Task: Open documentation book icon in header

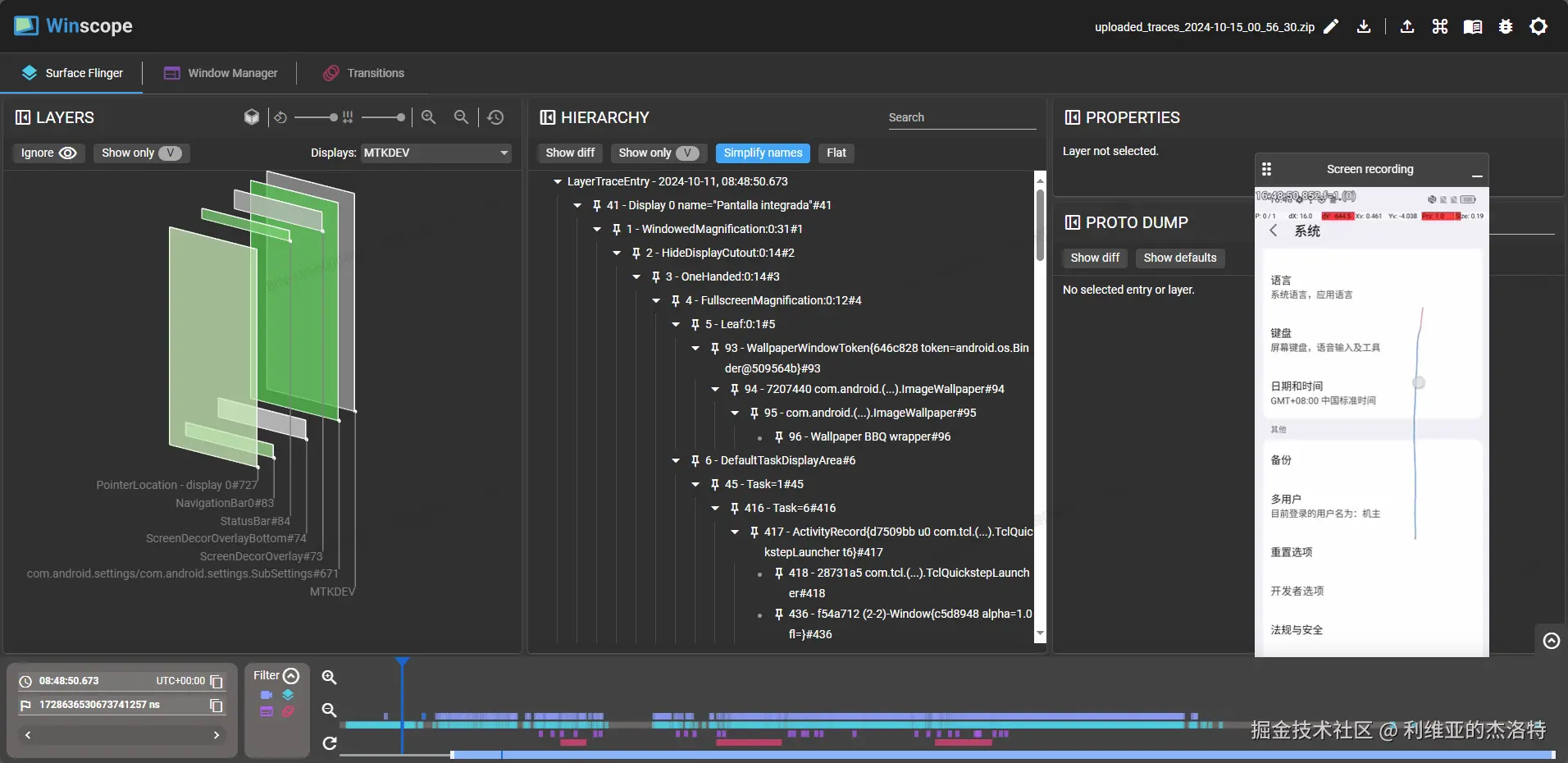Action: 1473,27
